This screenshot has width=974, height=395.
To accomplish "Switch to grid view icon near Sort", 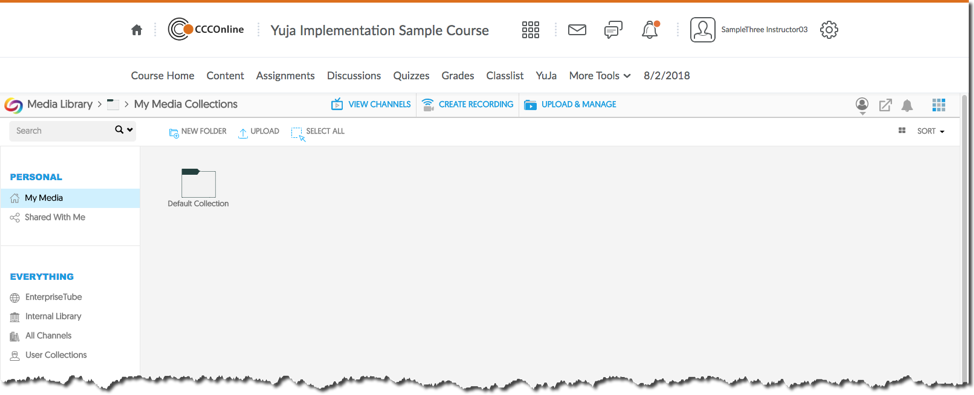I will [902, 131].
